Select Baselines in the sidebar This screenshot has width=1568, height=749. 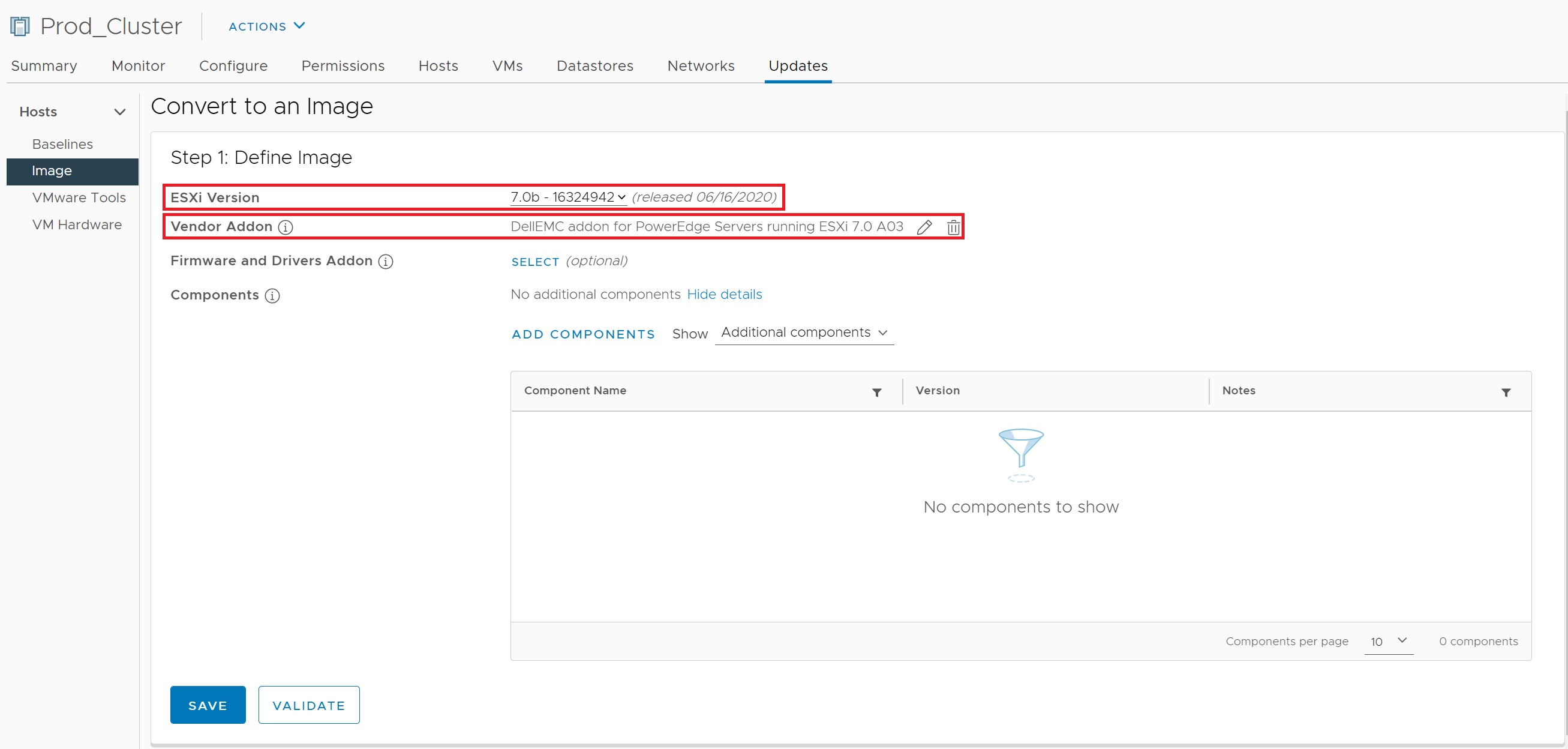63,144
